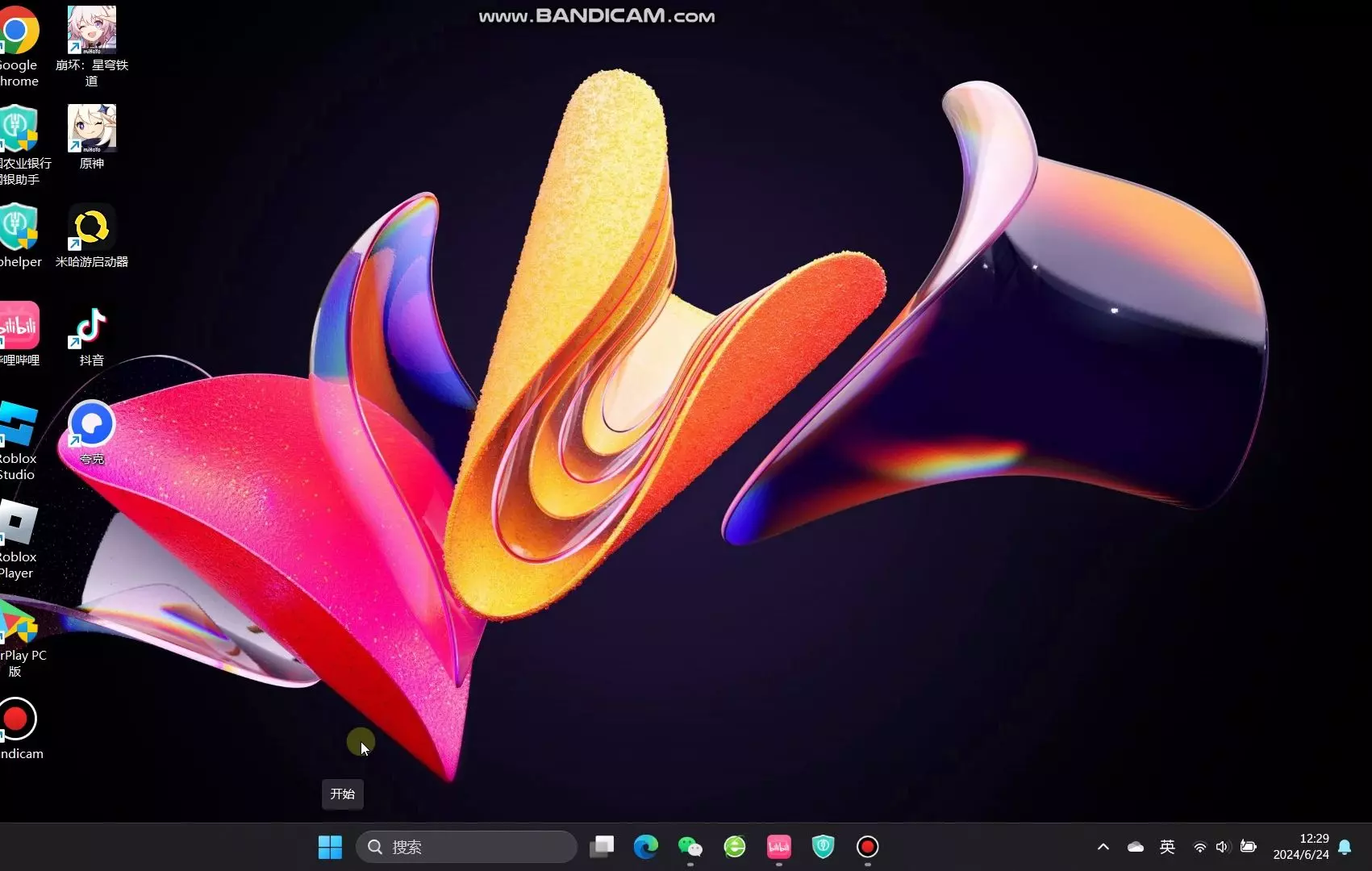Launch Microsoft Edge from the taskbar
This screenshot has width=1372, height=871.
click(646, 847)
